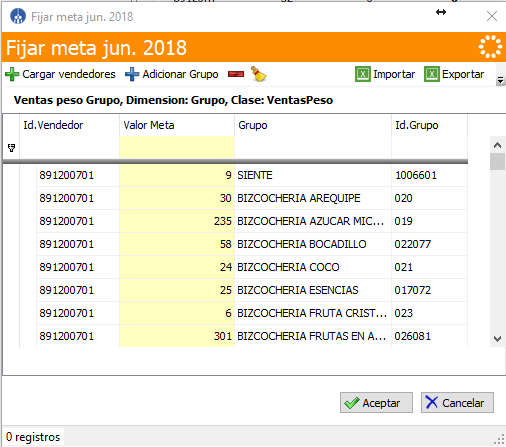Click Id.Grupo cell 026081

coord(430,336)
